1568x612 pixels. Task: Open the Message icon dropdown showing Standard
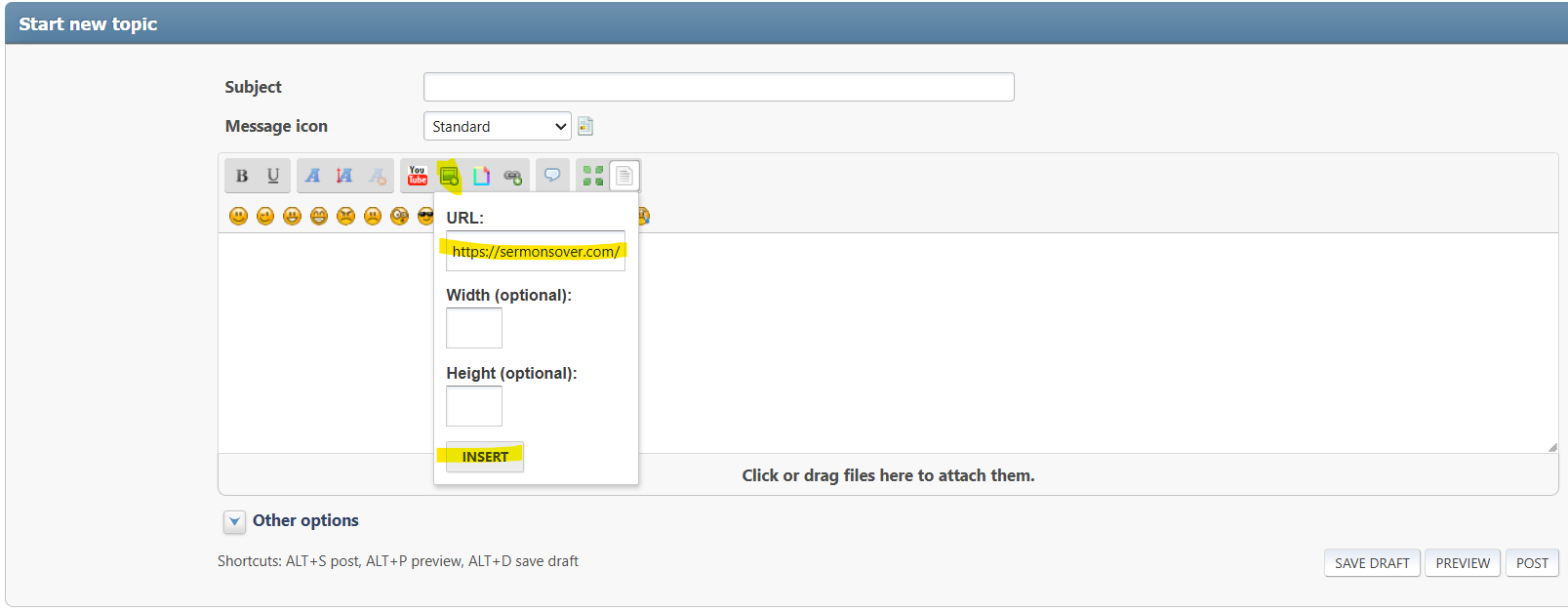pos(497,127)
